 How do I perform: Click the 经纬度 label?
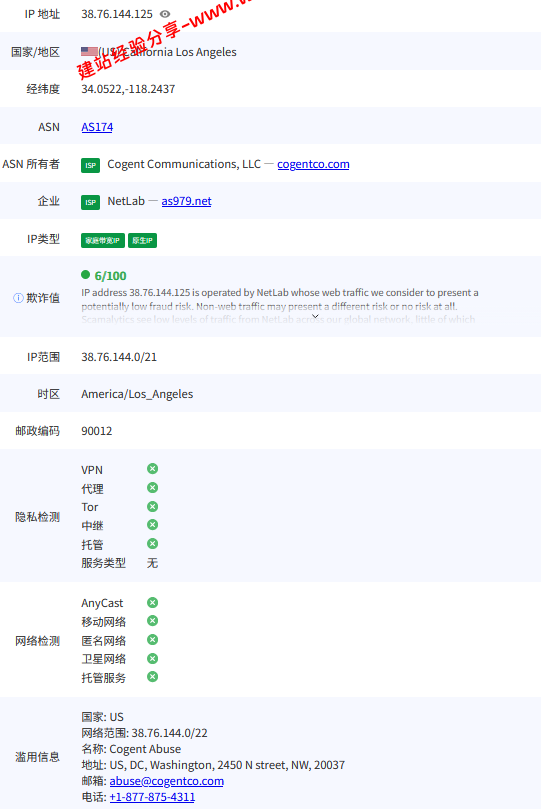tap(43, 89)
